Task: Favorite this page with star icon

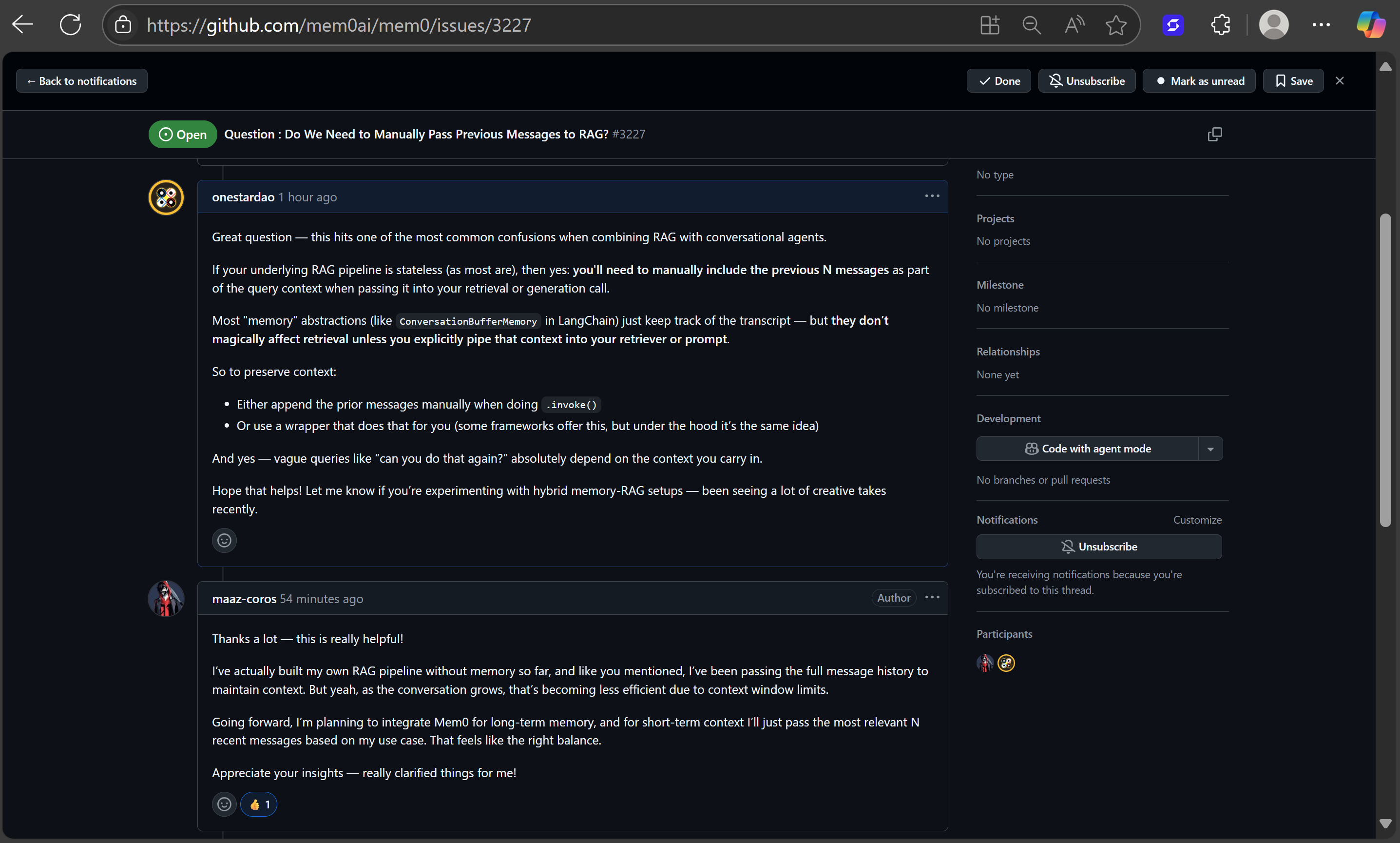Action: tap(1115, 25)
